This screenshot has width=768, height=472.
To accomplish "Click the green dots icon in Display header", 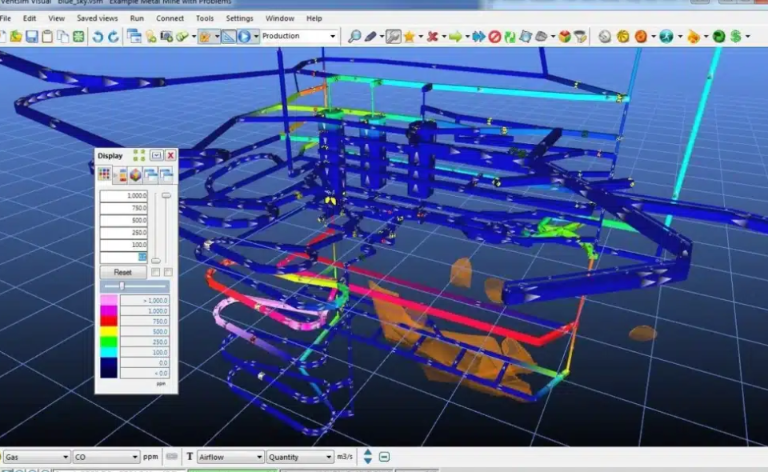I will 139,155.
